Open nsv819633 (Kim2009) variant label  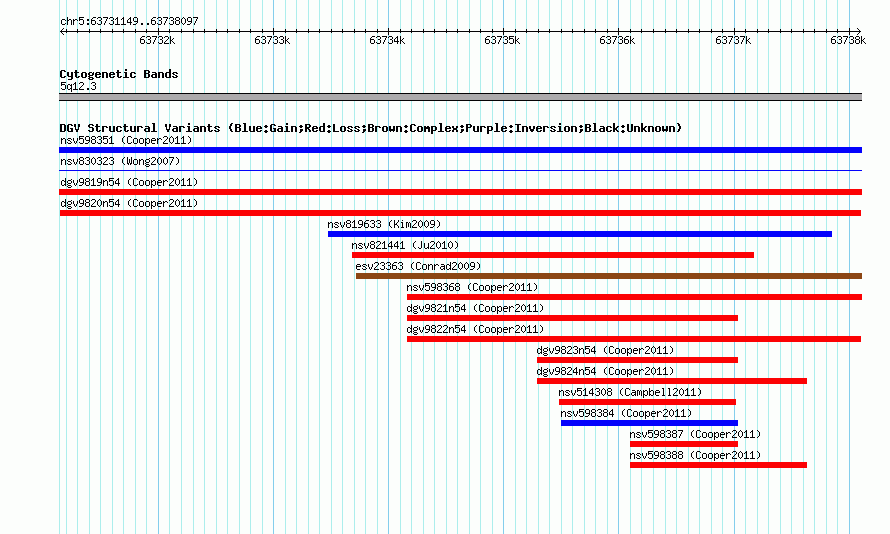pyautogui.click(x=384, y=224)
